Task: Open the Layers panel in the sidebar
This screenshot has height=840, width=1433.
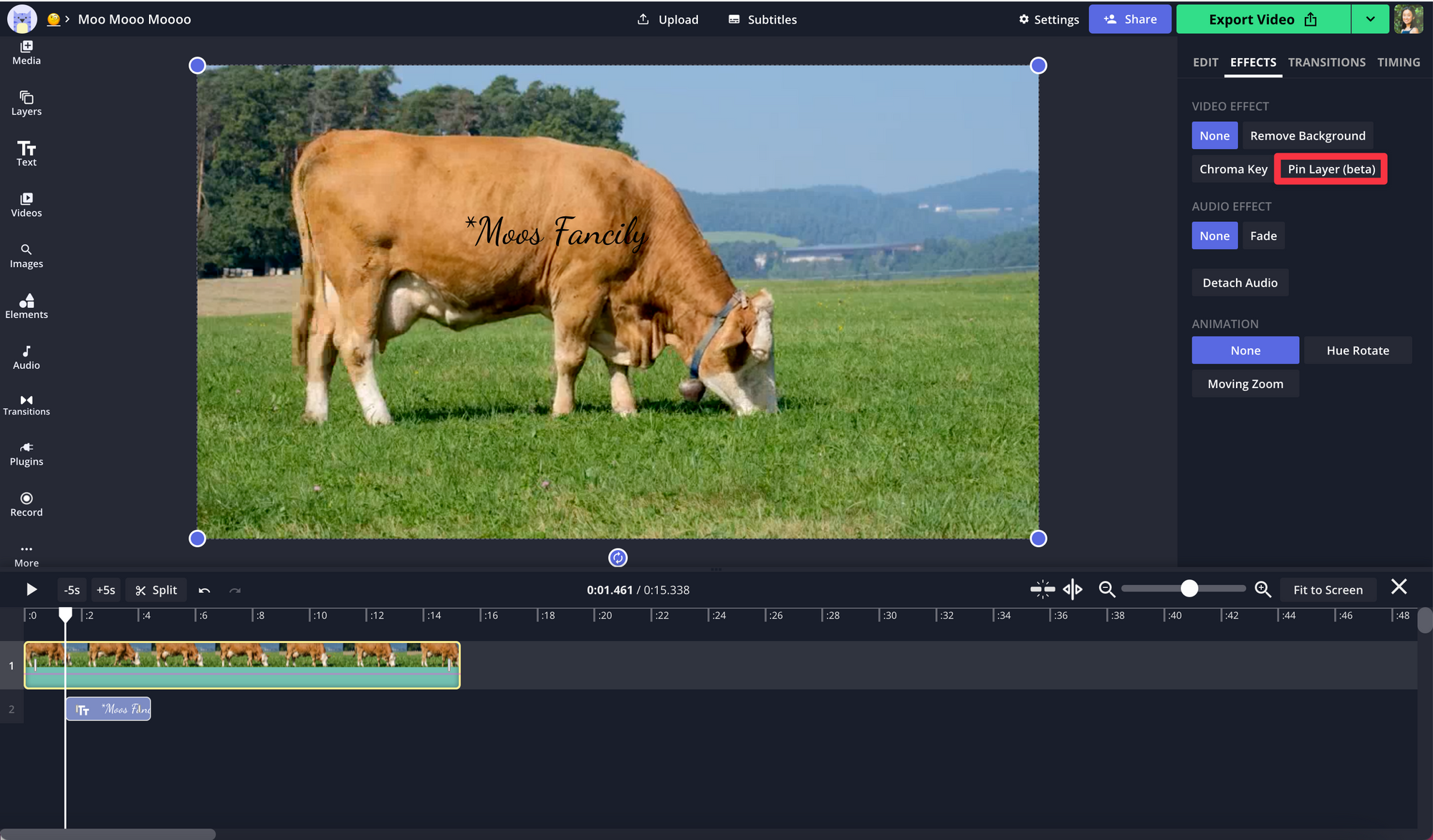Action: point(27,102)
